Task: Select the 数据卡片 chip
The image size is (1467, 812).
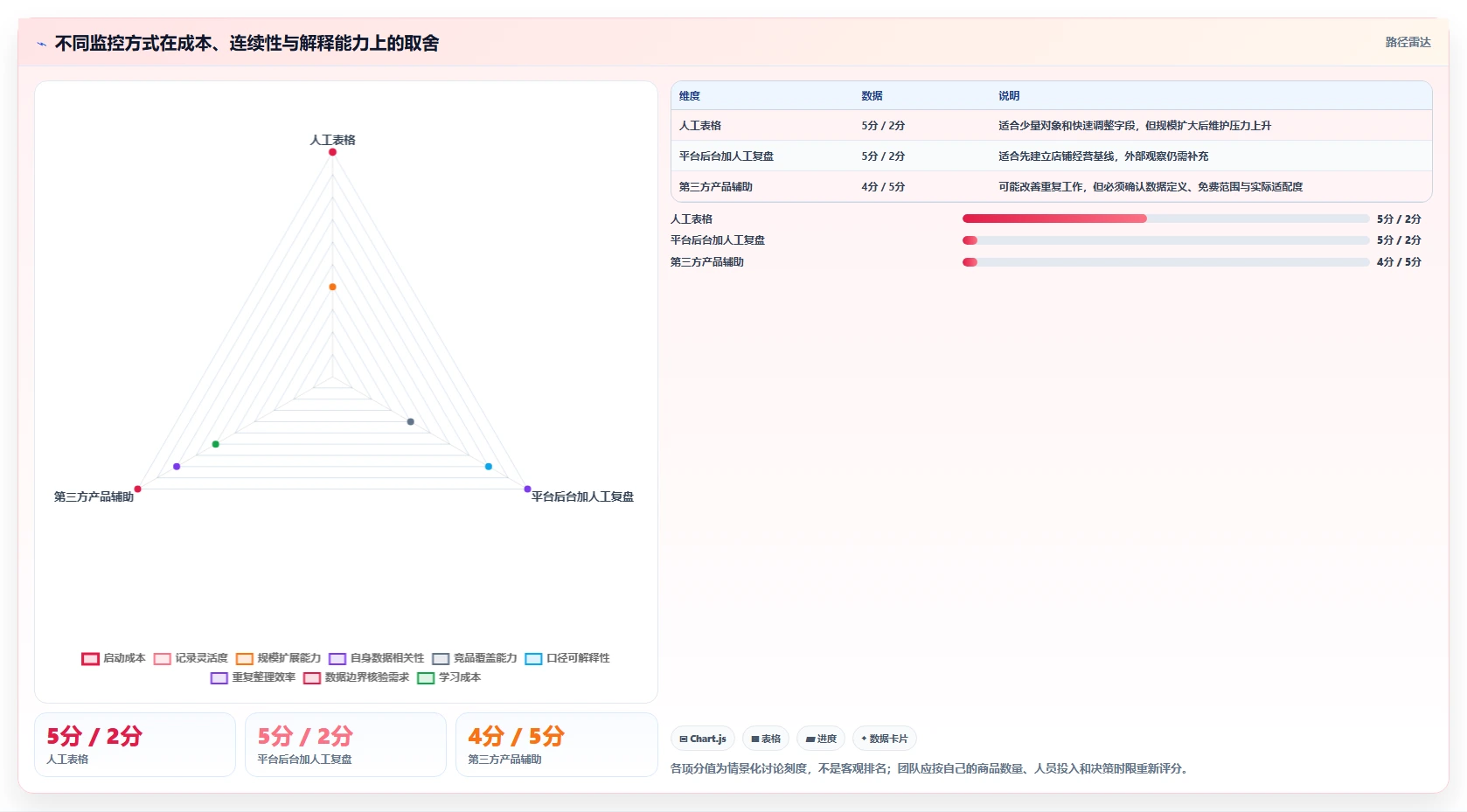Action: click(885, 739)
